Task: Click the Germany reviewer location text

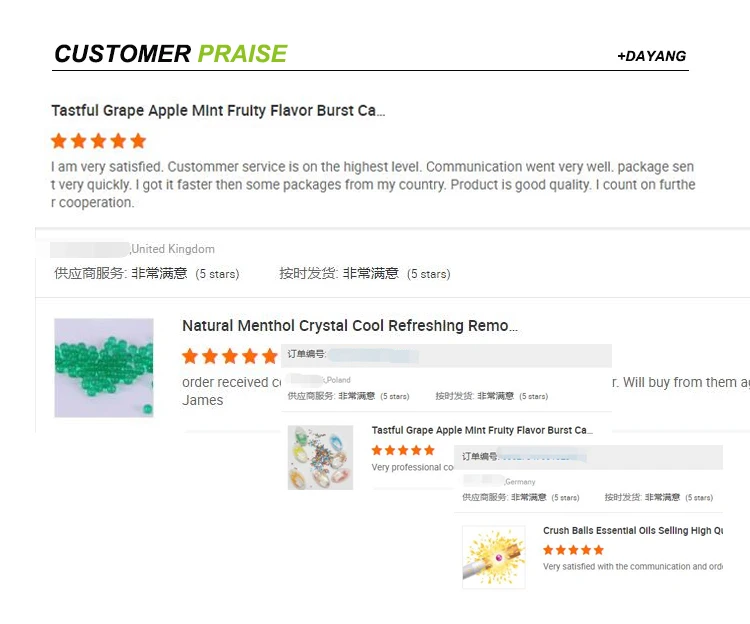Action: coord(520,482)
